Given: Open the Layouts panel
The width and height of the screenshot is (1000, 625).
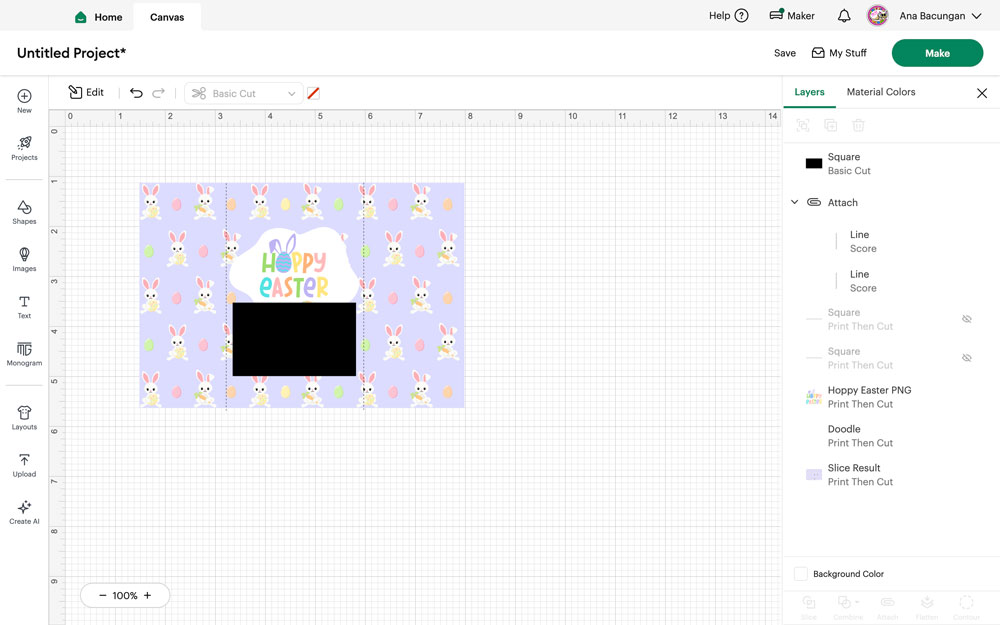Looking at the screenshot, I should click(x=24, y=417).
